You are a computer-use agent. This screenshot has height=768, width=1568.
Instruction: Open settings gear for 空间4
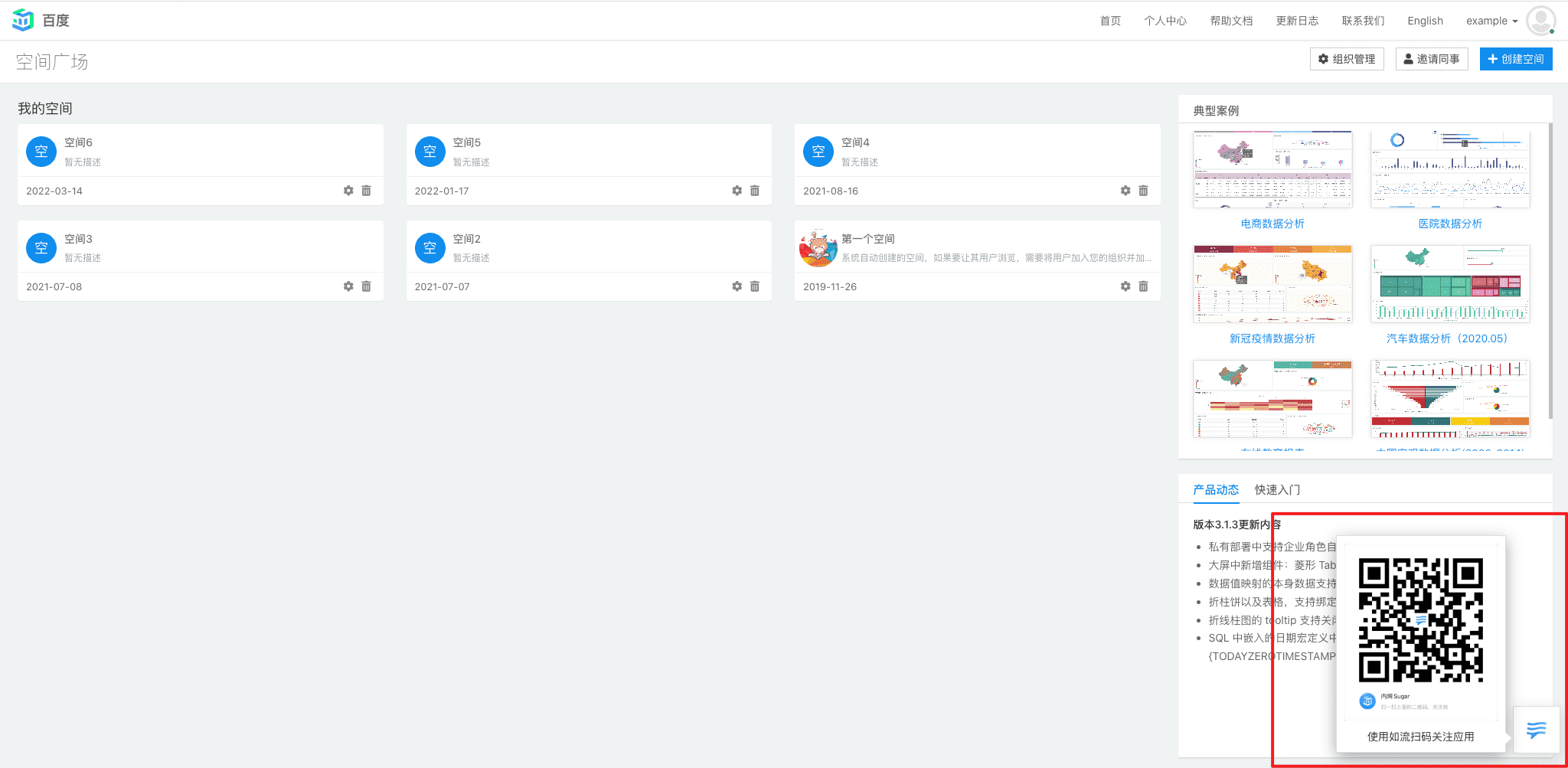[x=1125, y=191]
